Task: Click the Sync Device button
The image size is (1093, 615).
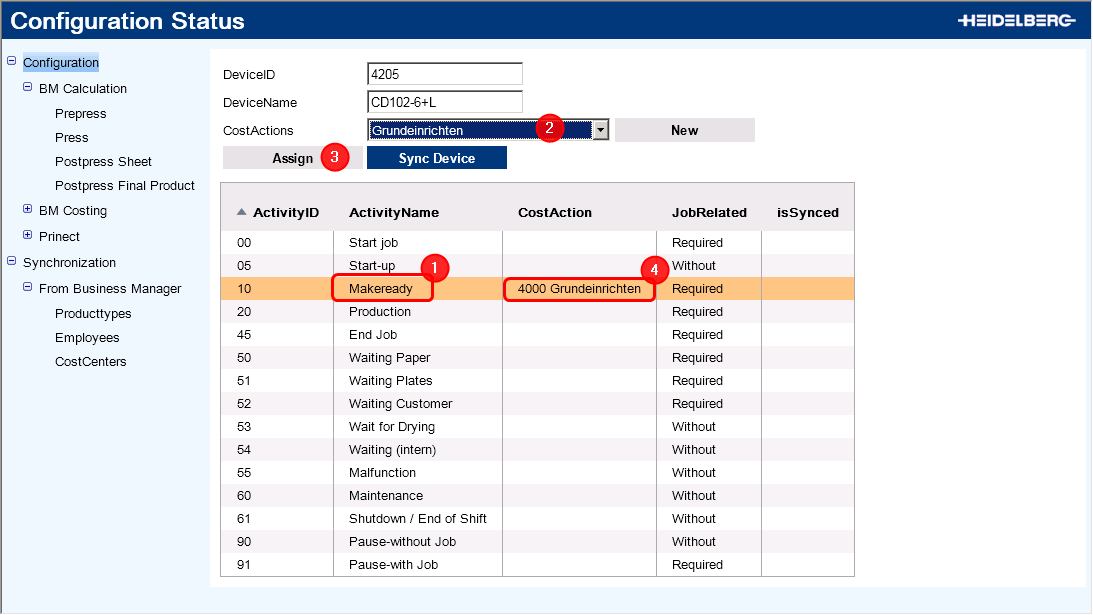Action: pyautogui.click(x=436, y=158)
